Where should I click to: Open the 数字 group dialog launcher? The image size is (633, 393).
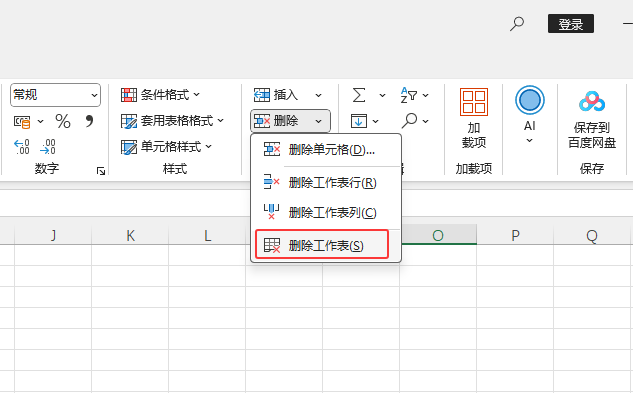click(x=101, y=171)
